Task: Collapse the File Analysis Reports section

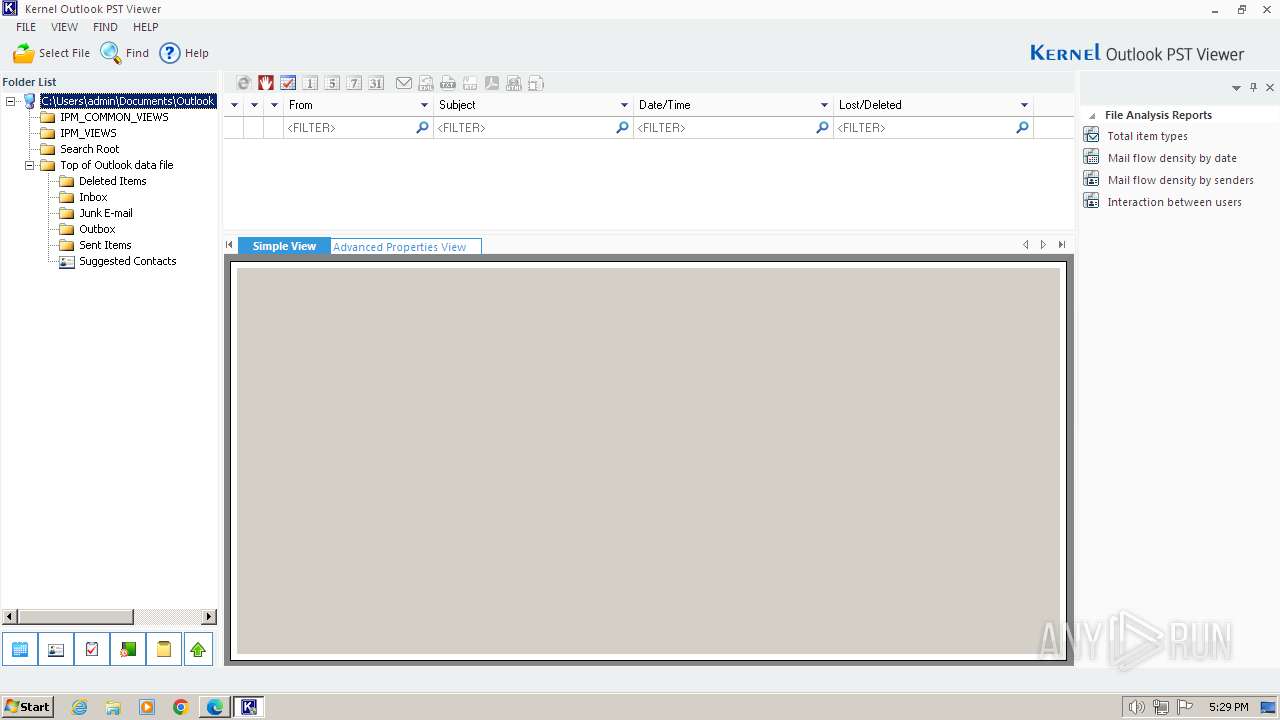Action: 1092,116
